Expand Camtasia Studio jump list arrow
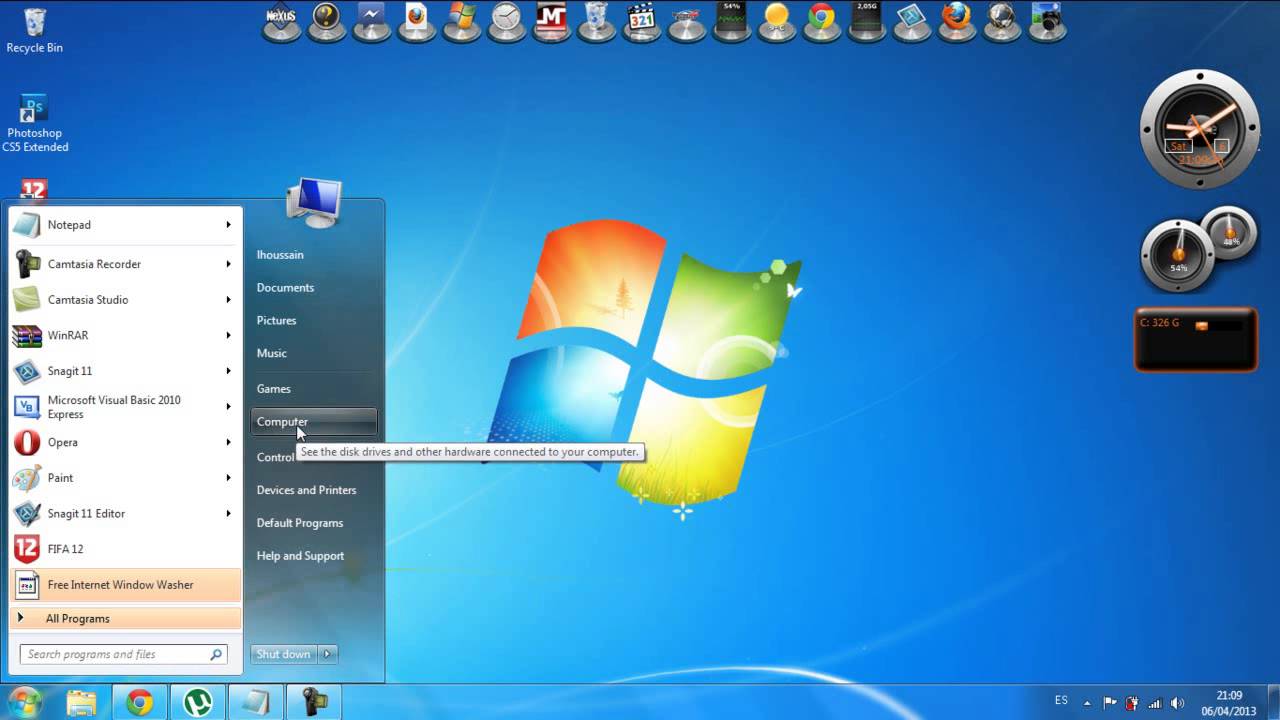The image size is (1280, 720). [x=228, y=300]
